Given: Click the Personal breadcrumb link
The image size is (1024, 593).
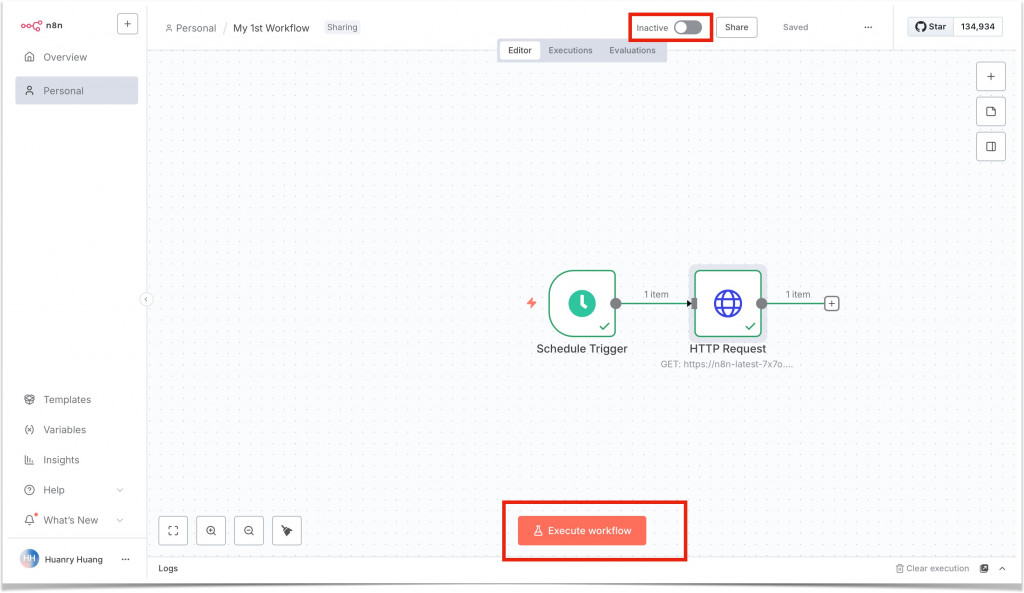Looking at the screenshot, I should click(191, 28).
